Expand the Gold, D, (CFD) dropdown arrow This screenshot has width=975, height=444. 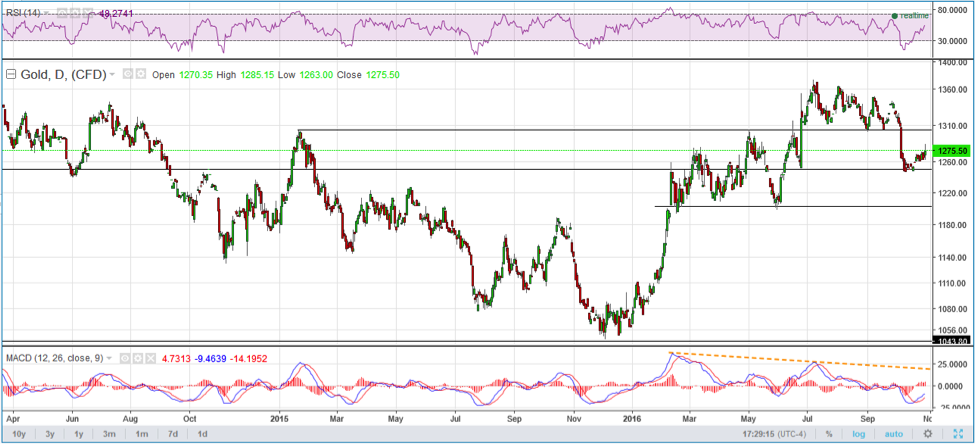[112, 74]
